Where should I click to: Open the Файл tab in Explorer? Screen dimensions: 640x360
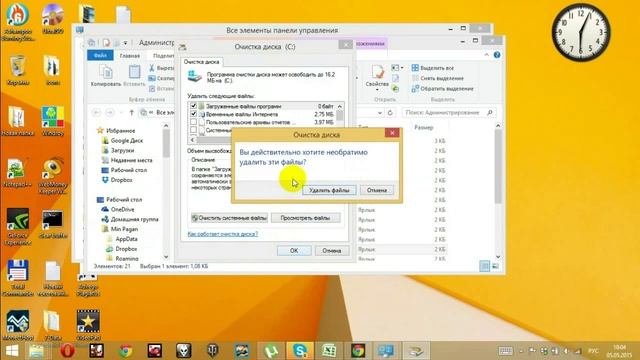pos(100,56)
